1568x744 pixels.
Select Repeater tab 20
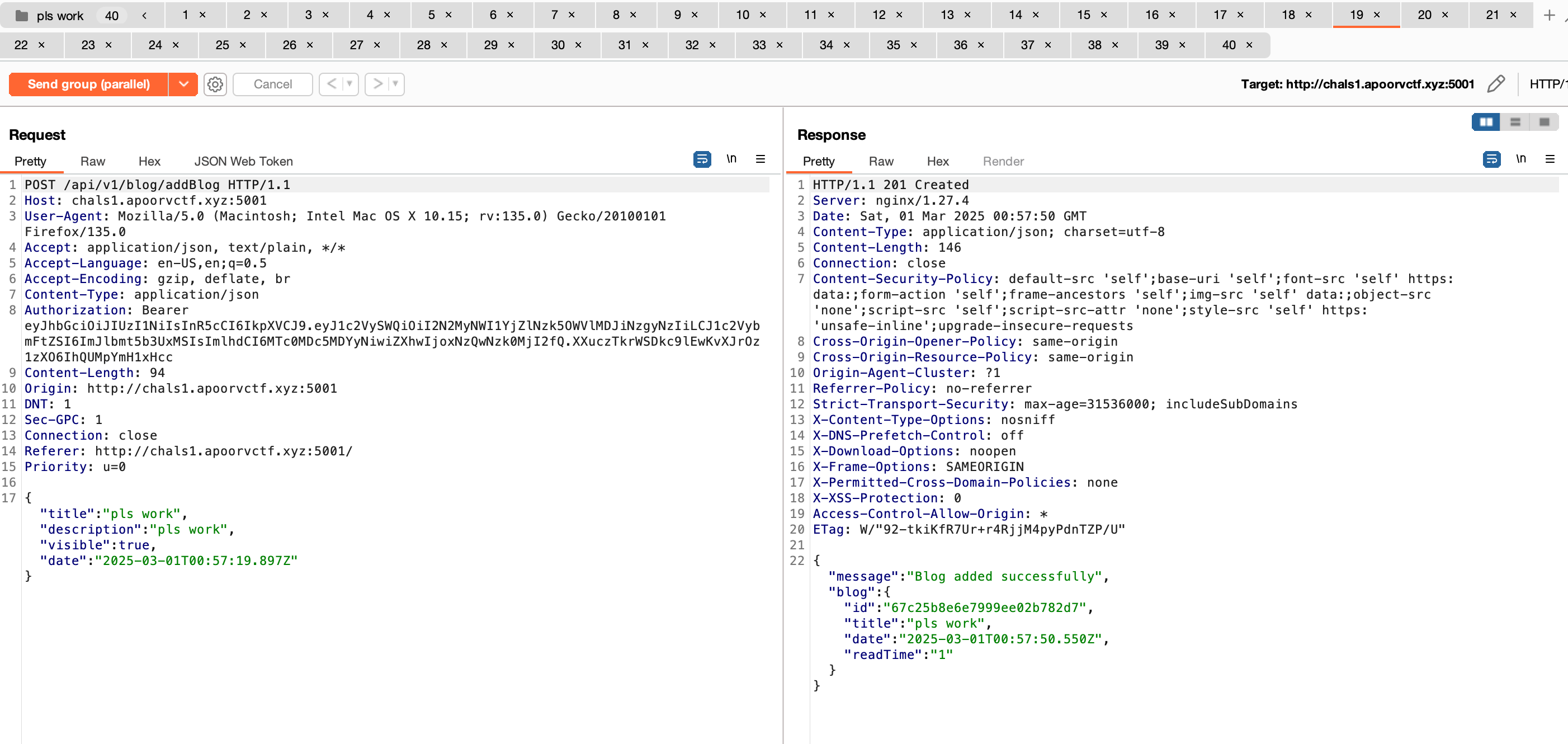coord(1424,15)
